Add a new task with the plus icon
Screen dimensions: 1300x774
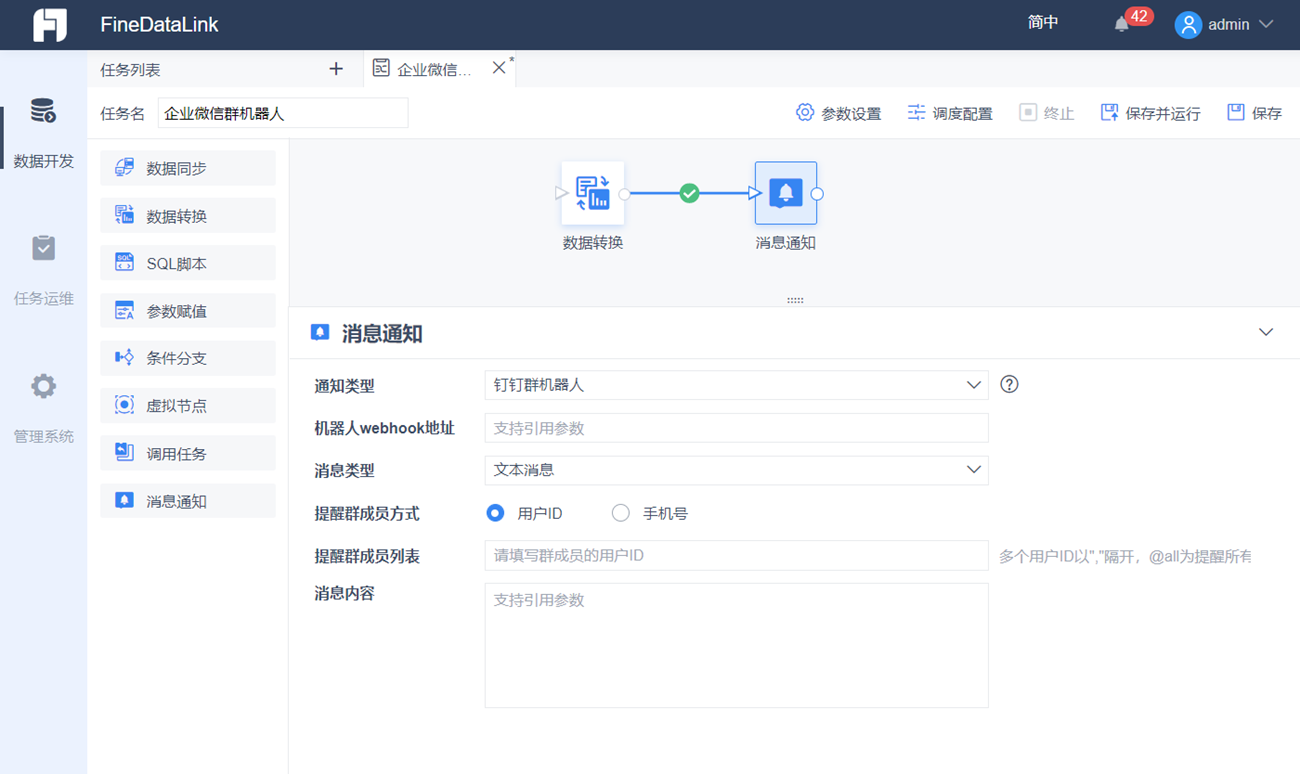pos(336,69)
